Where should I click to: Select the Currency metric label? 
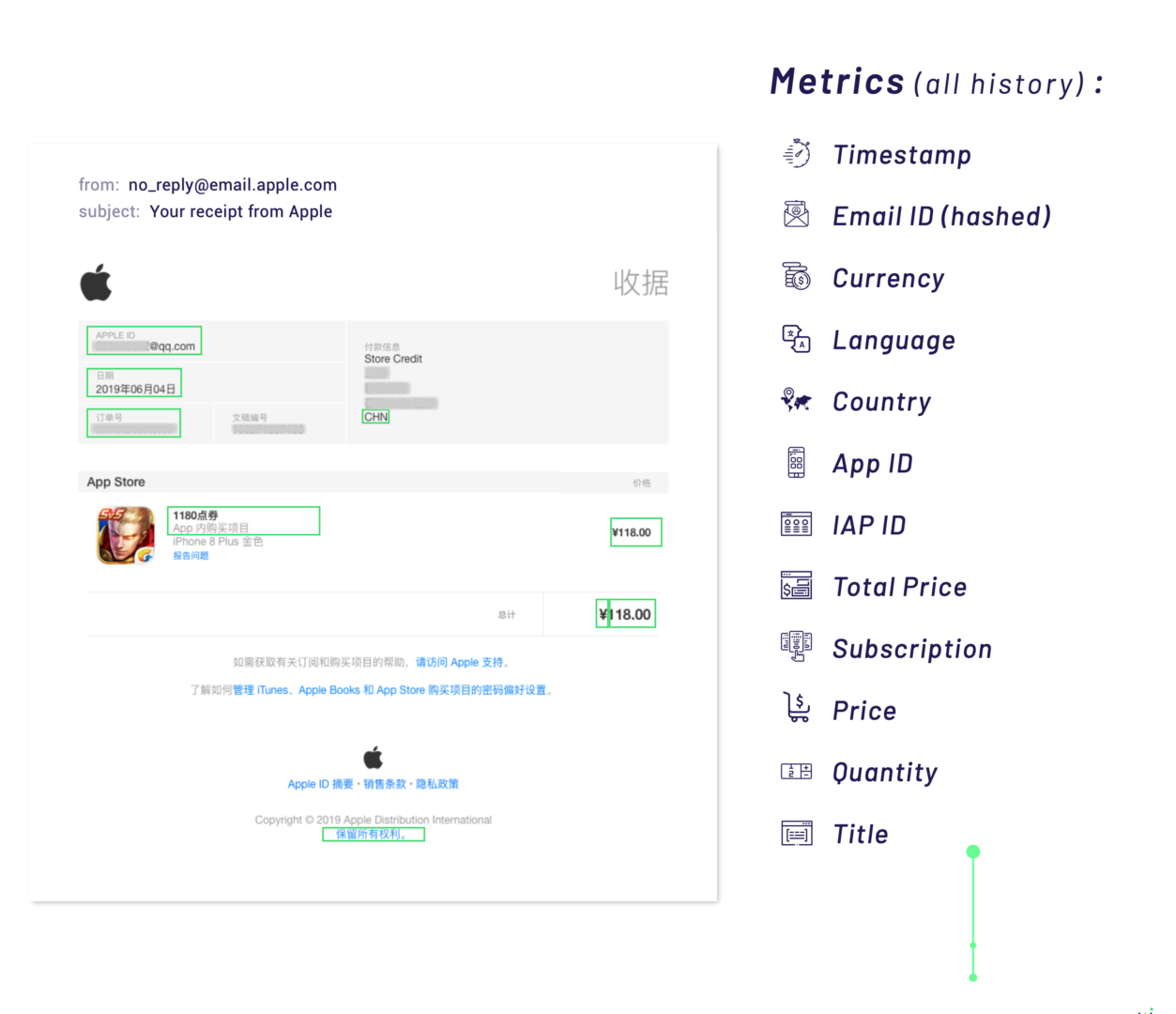889,279
